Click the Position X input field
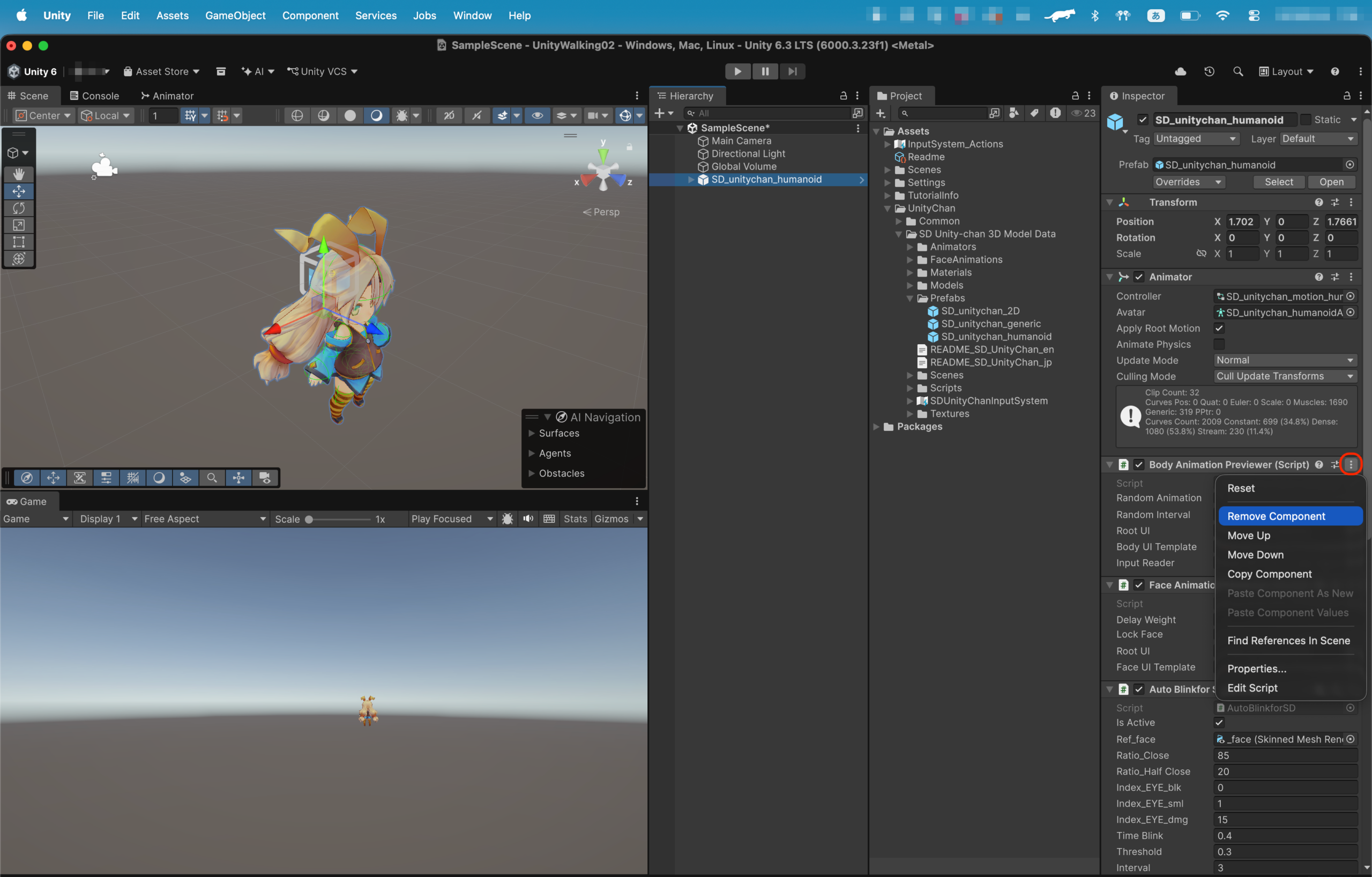1372x877 pixels. (1242, 222)
